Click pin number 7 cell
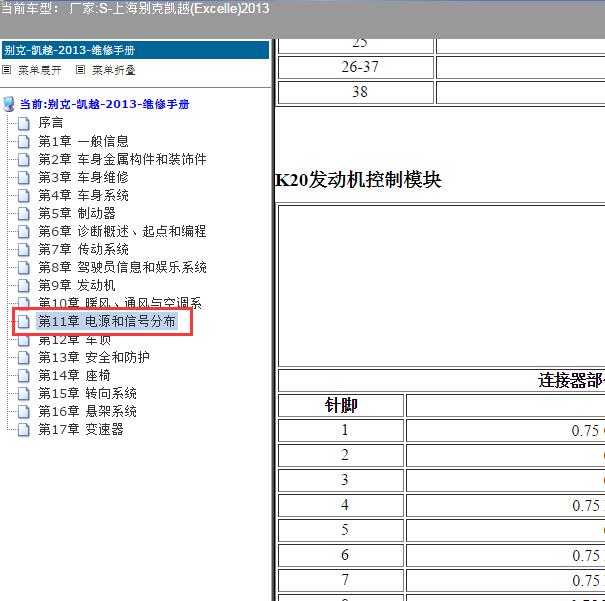 [341, 580]
